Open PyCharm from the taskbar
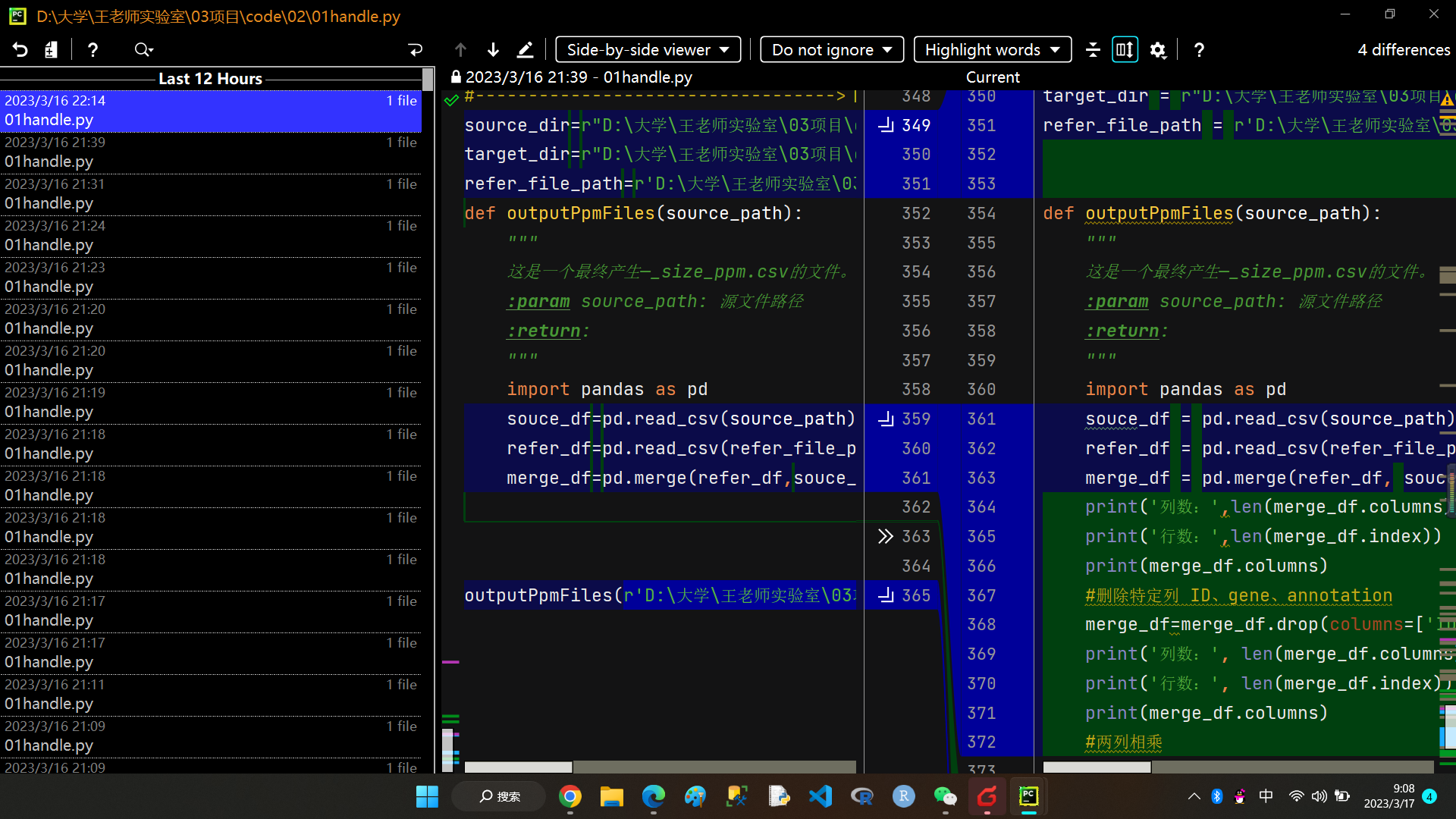The height and width of the screenshot is (819, 1456). tap(1028, 797)
